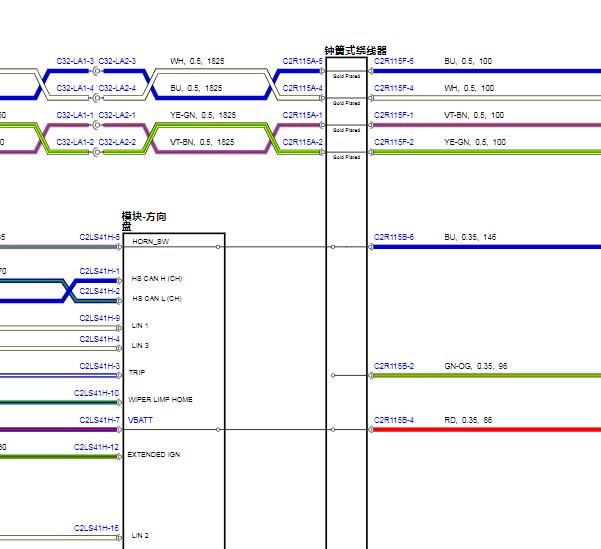Click wire spec WH, 0.5, 100
Screen dimensions: 601x549
pyautogui.click(x=469, y=88)
